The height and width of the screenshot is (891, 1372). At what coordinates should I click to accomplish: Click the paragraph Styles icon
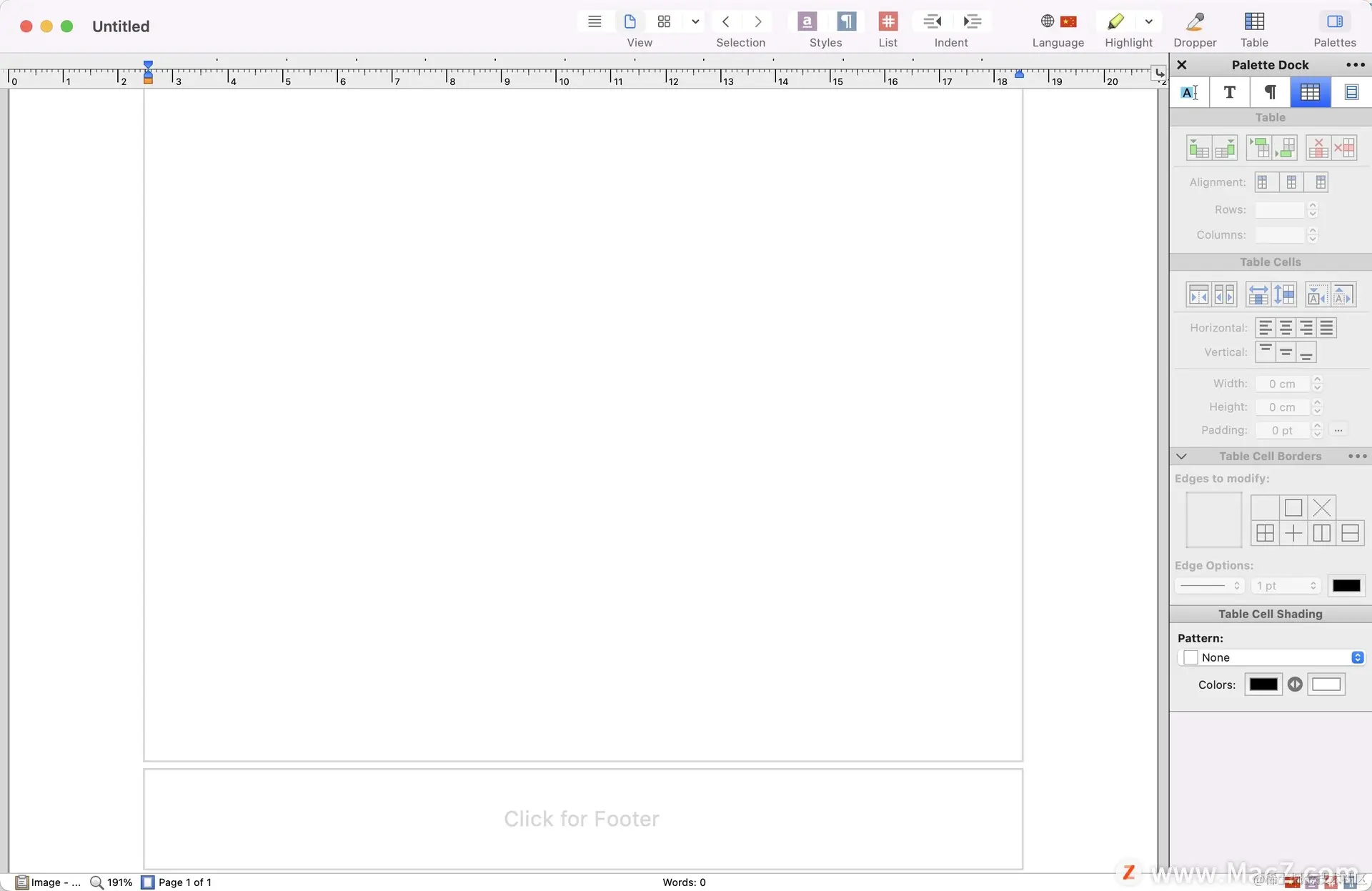pyautogui.click(x=847, y=21)
